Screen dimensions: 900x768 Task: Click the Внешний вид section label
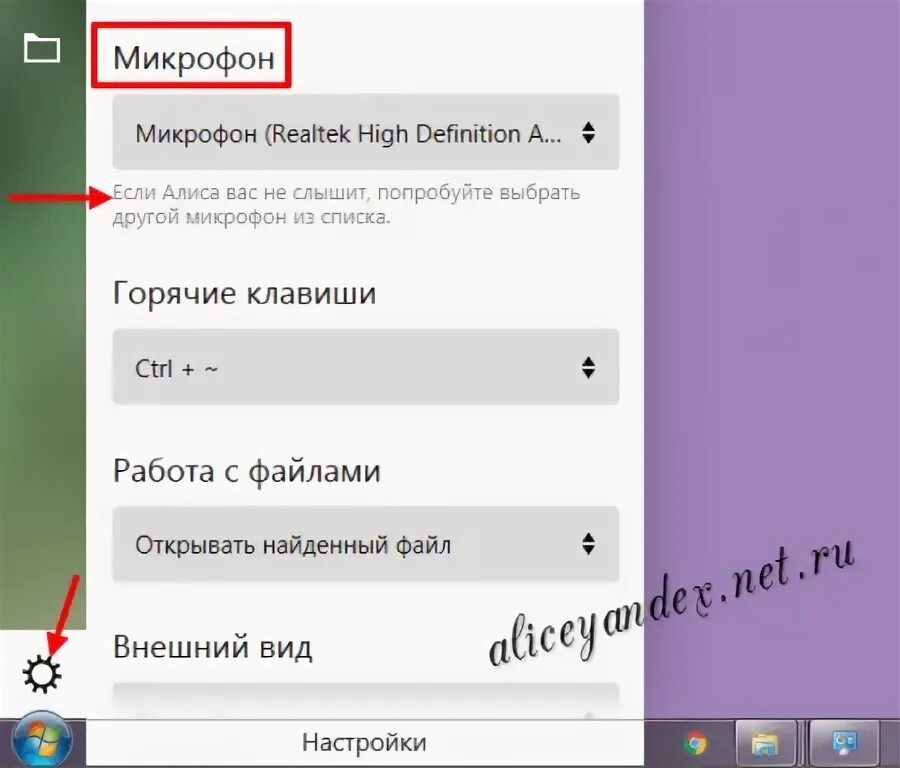point(212,646)
